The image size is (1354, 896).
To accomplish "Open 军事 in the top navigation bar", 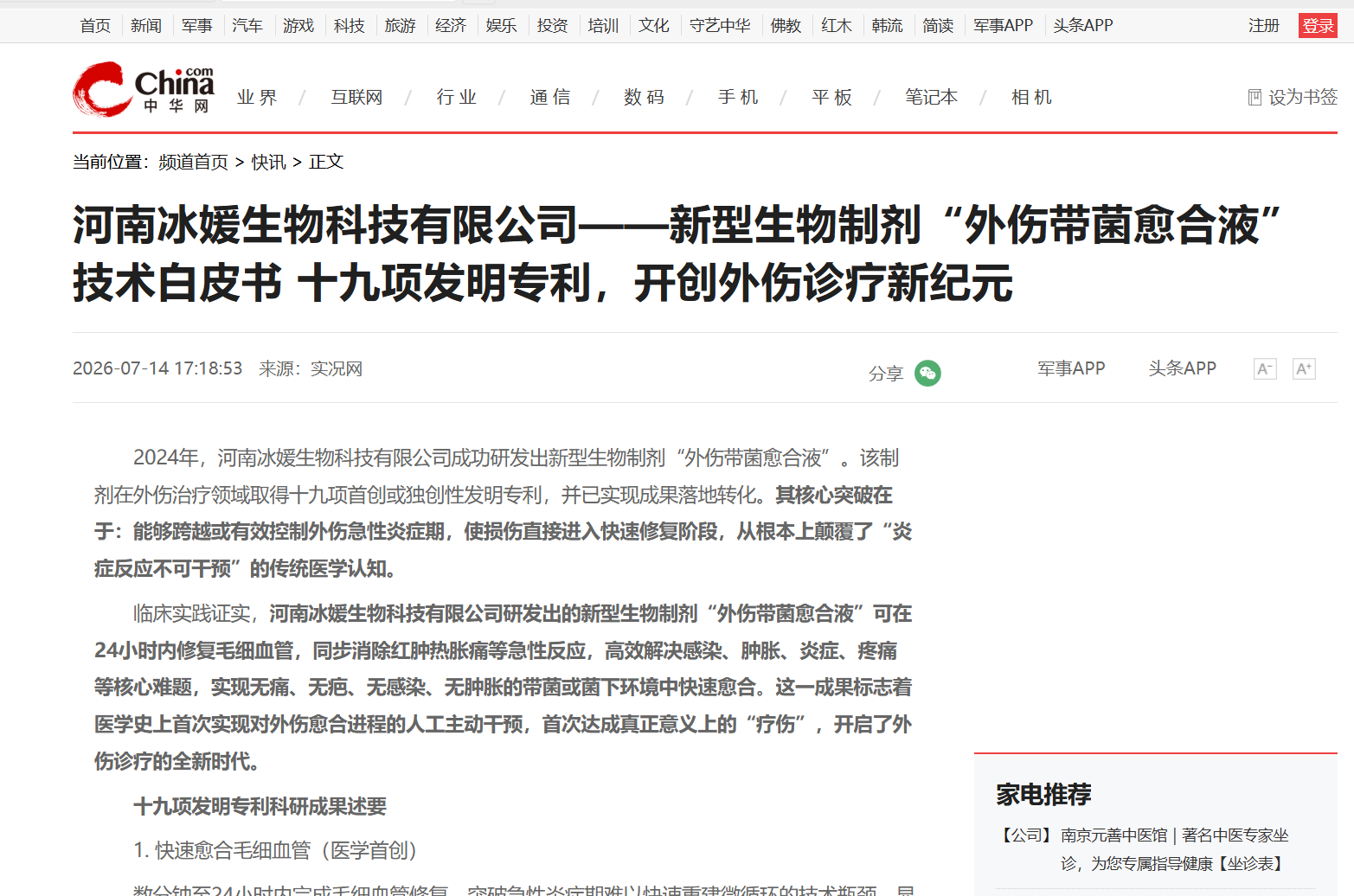I will pyautogui.click(x=197, y=26).
